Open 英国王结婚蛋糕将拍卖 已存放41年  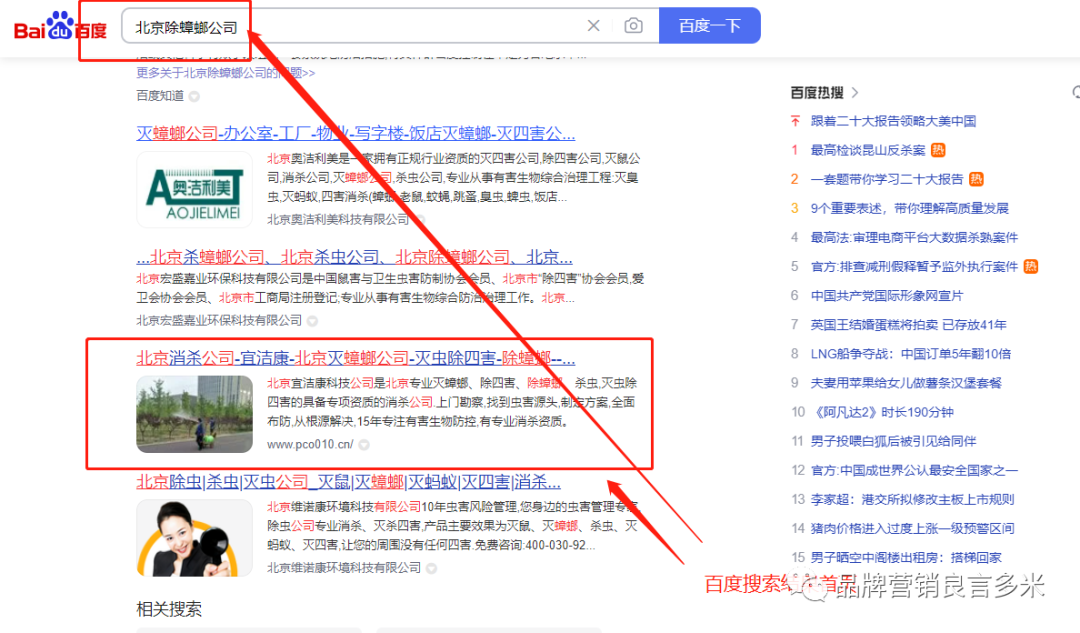pyautogui.click(x=908, y=324)
